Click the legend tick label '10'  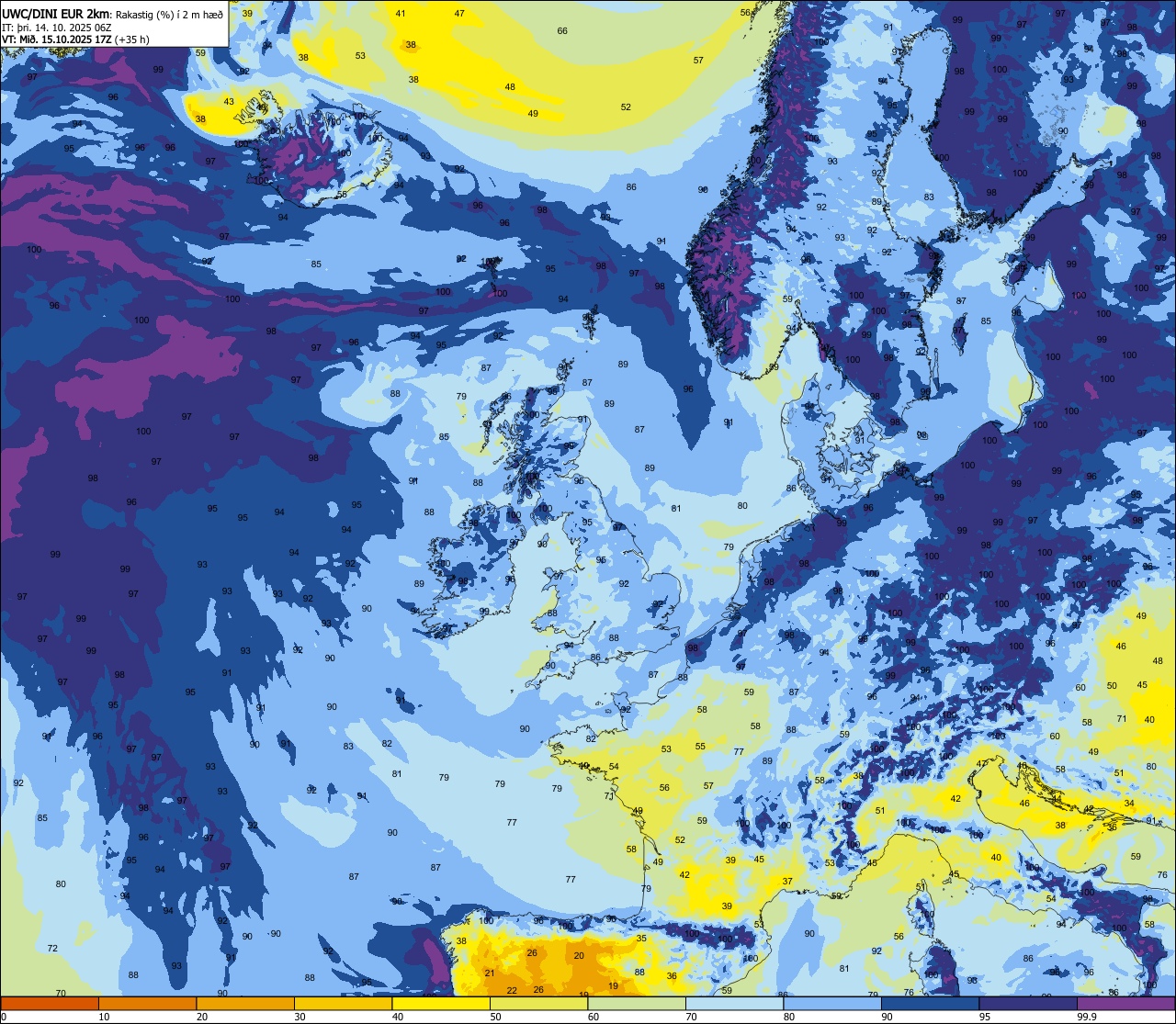104,1017
